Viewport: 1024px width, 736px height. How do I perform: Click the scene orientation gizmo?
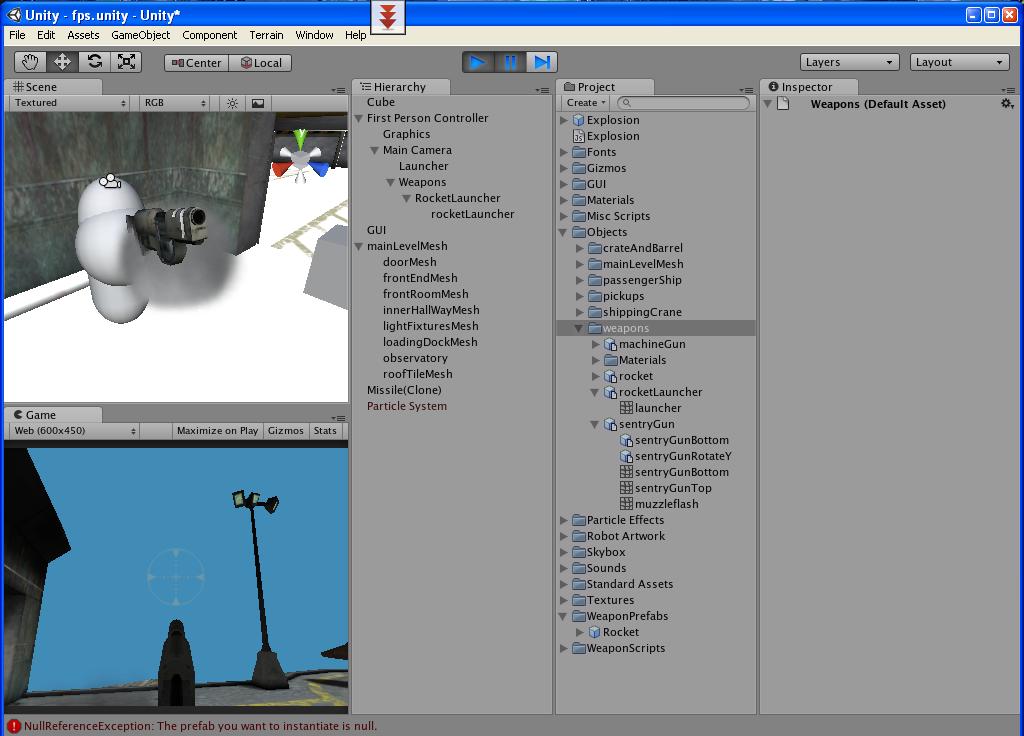pos(300,157)
